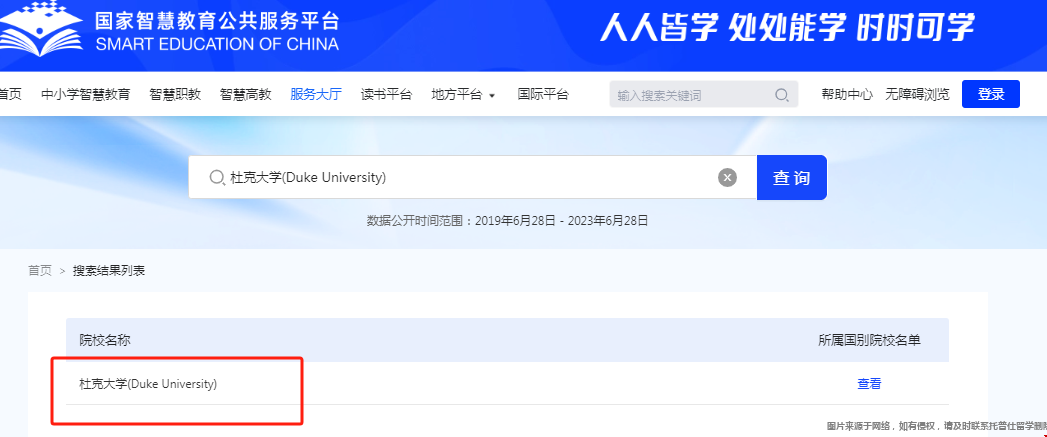The height and width of the screenshot is (437, 1047).
Task: Open the 首页 nav item
Action: point(10,94)
